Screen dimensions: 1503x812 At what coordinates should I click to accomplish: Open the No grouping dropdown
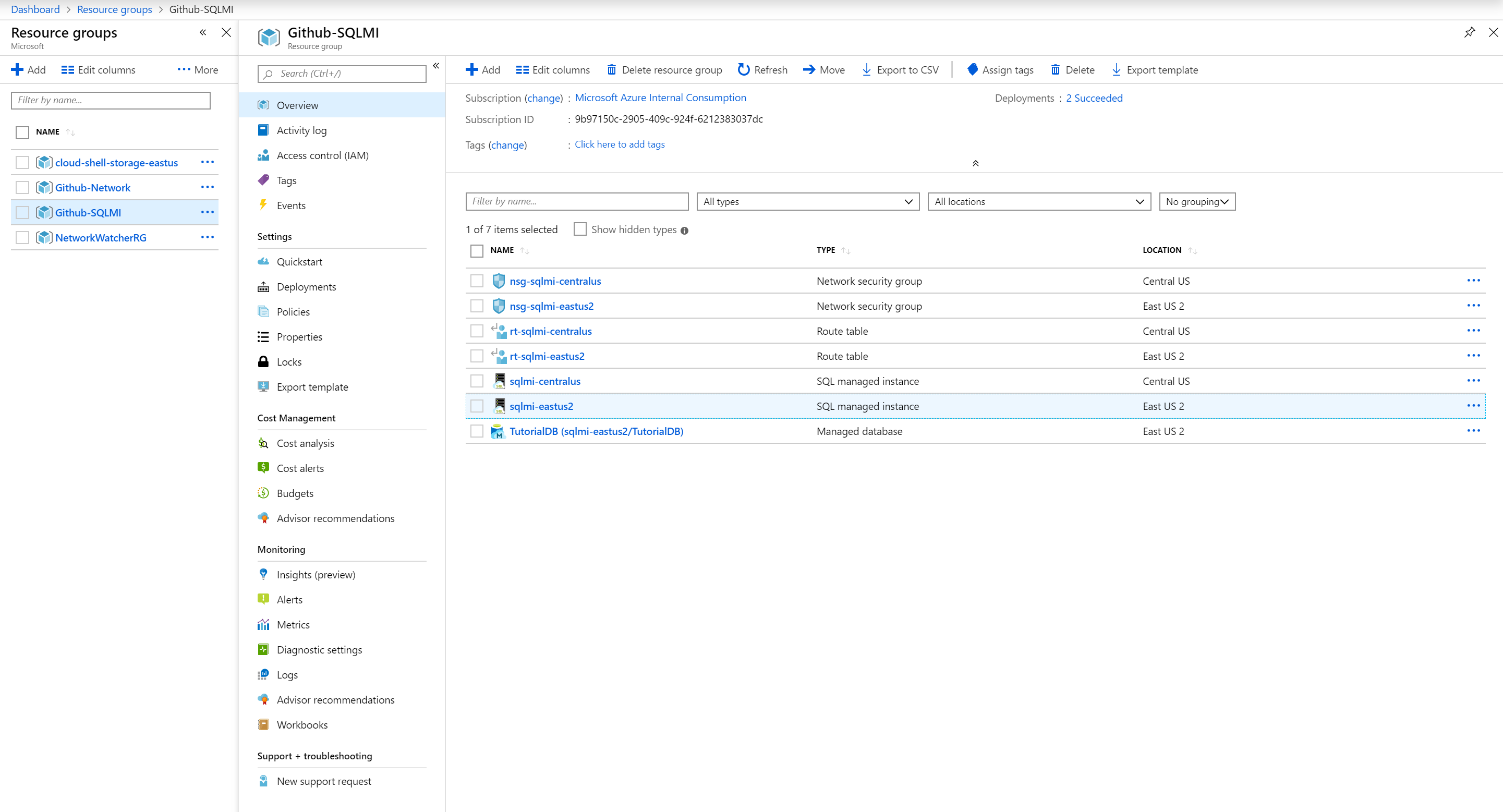tap(1197, 201)
